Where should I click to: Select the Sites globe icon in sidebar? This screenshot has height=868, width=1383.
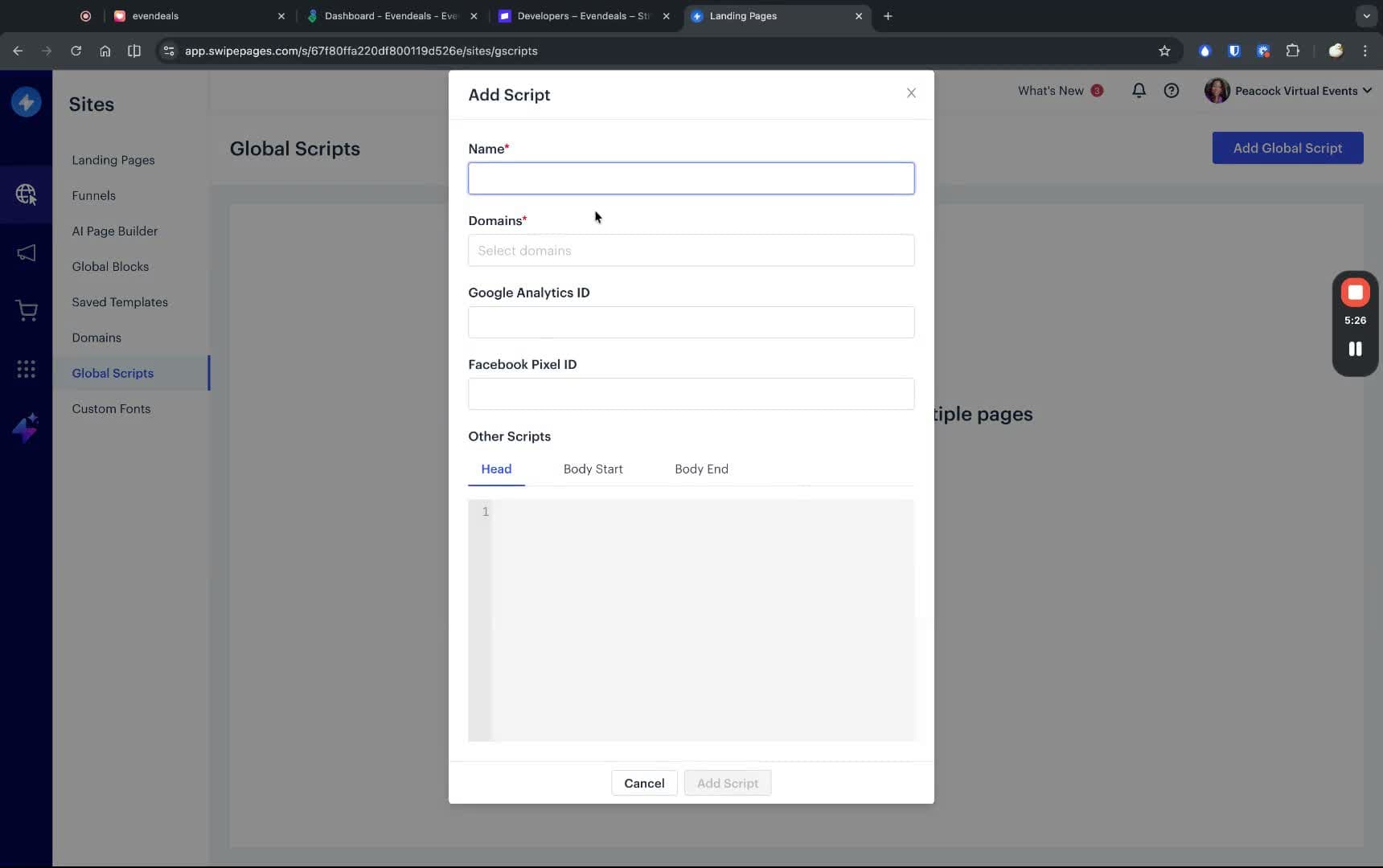coord(27,194)
